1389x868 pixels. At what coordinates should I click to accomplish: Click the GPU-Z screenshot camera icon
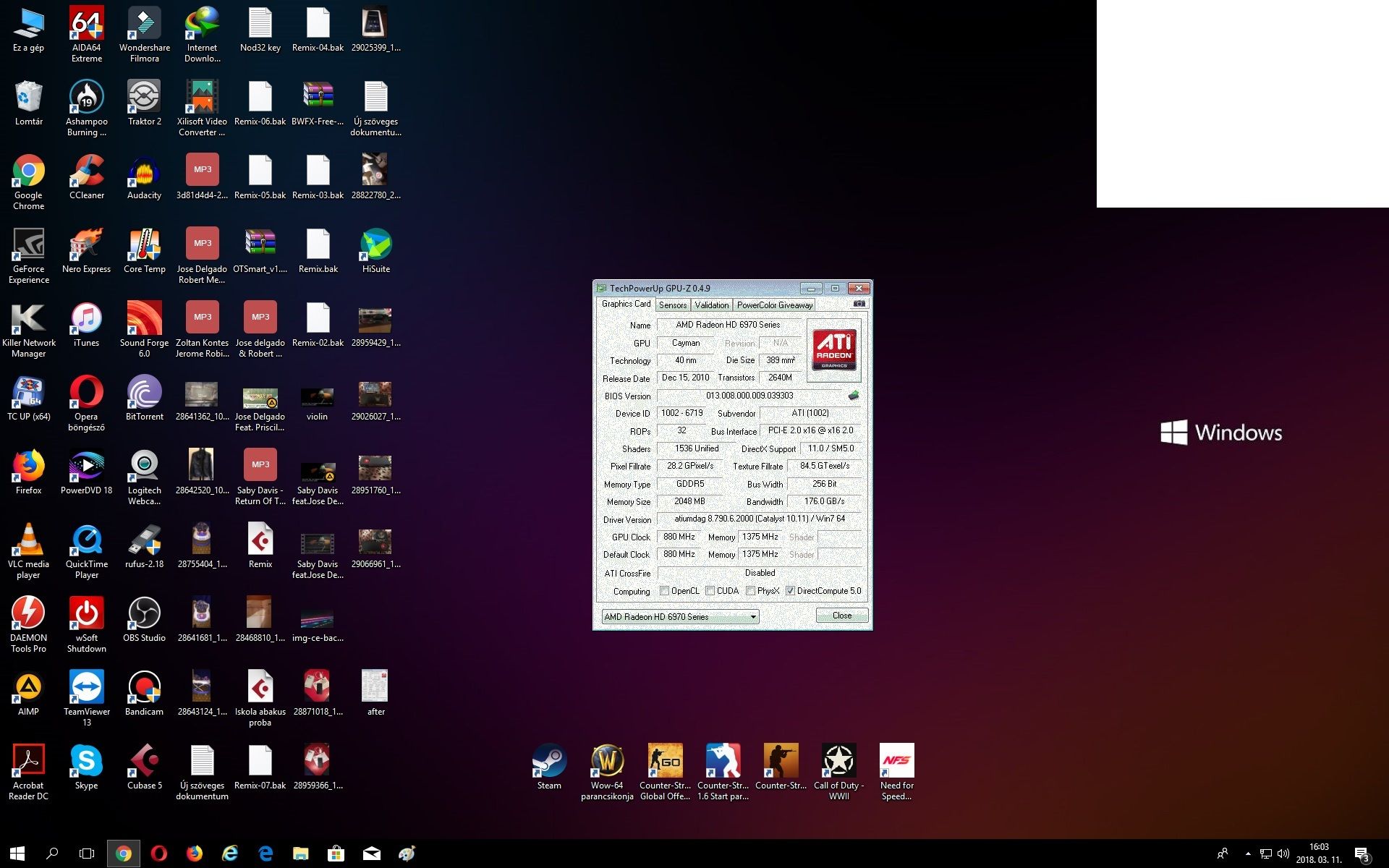coord(859,304)
